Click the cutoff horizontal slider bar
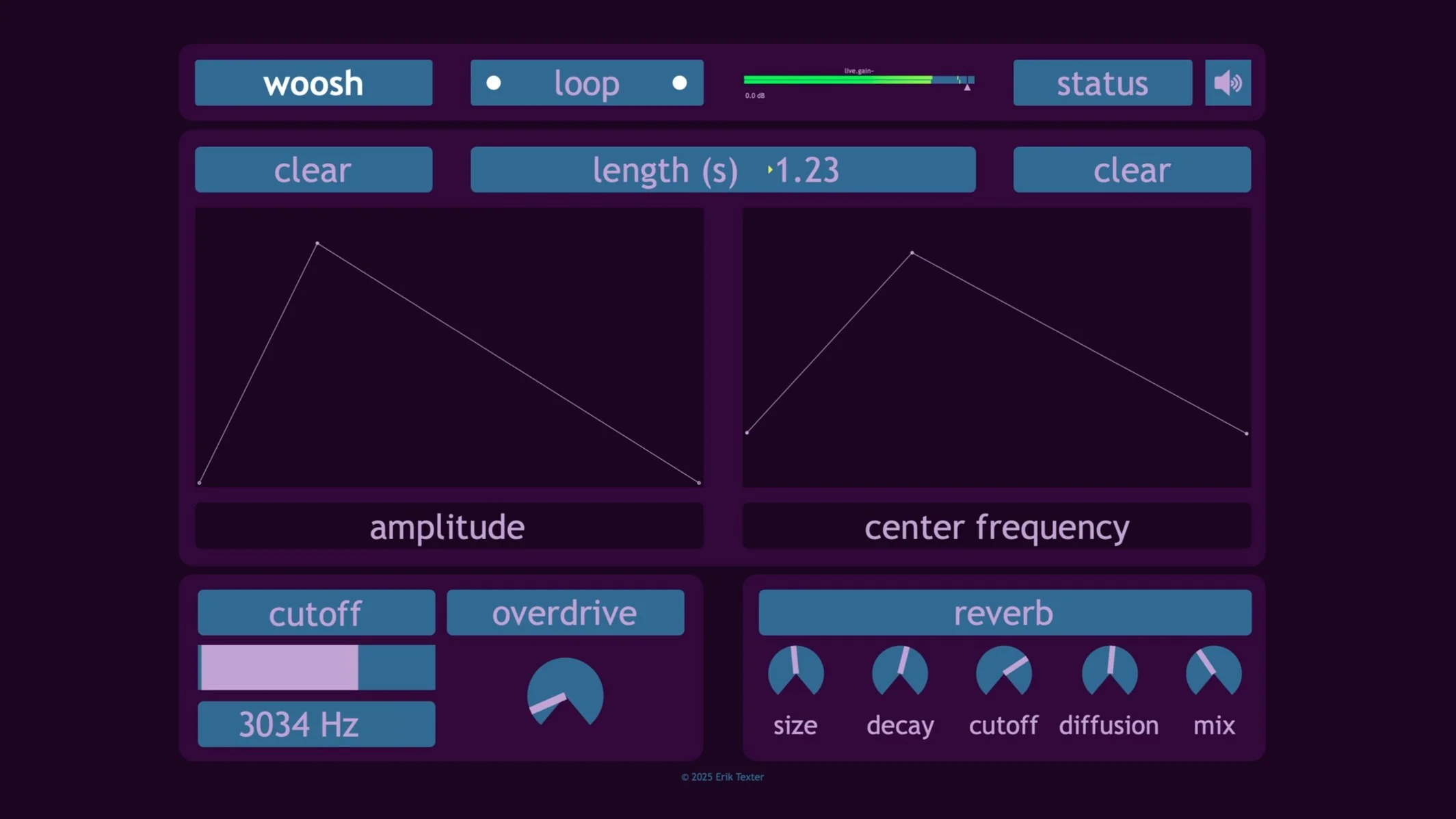This screenshot has height=819, width=1456. point(316,667)
